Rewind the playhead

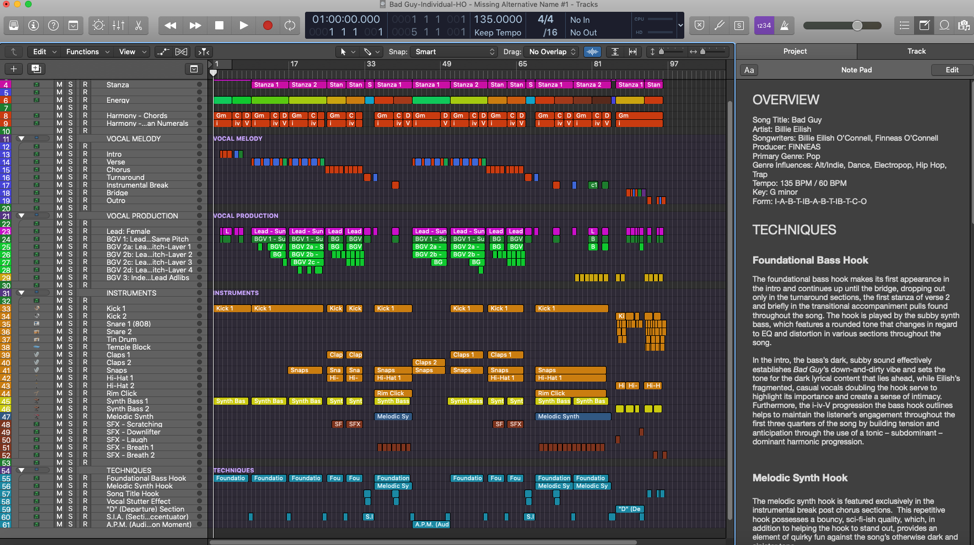tap(170, 25)
